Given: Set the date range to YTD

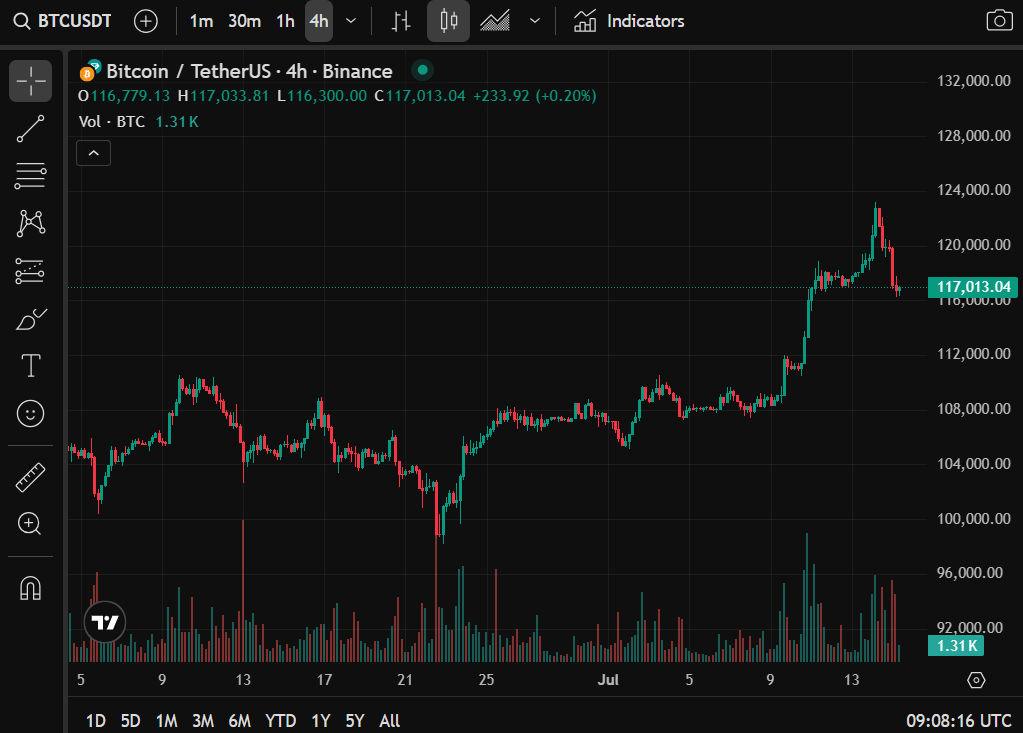Looking at the screenshot, I should (280, 720).
